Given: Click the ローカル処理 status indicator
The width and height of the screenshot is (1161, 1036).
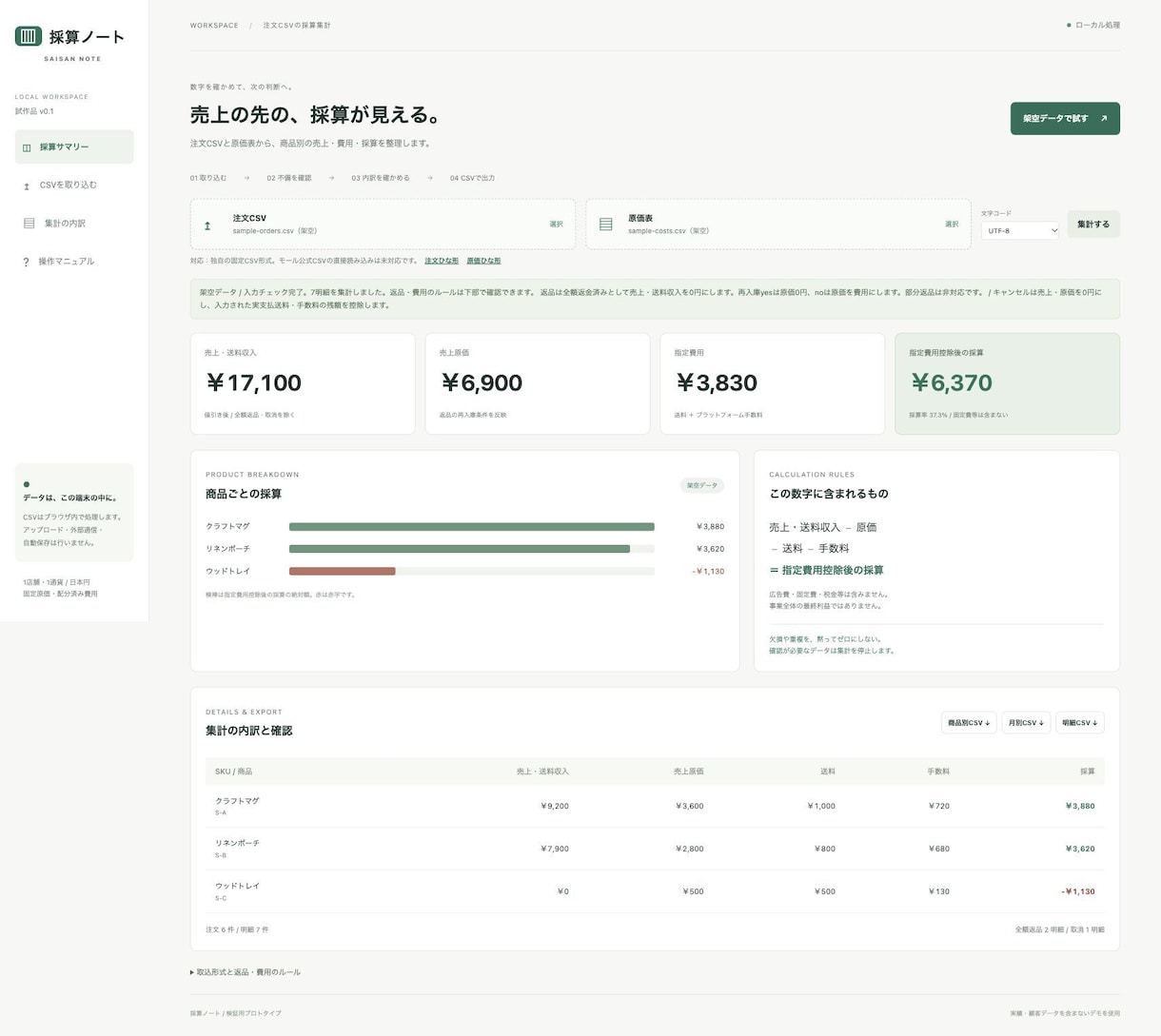Looking at the screenshot, I should pyautogui.click(x=1093, y=26).
